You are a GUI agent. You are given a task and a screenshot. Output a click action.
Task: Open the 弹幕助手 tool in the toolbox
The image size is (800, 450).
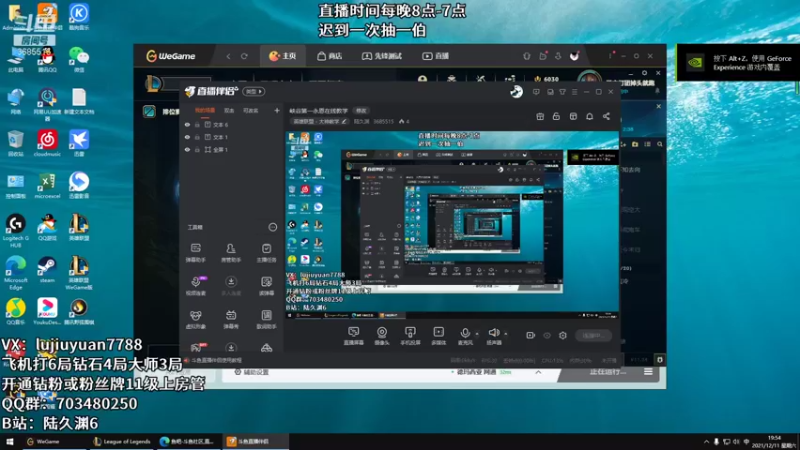click(195, 253)
